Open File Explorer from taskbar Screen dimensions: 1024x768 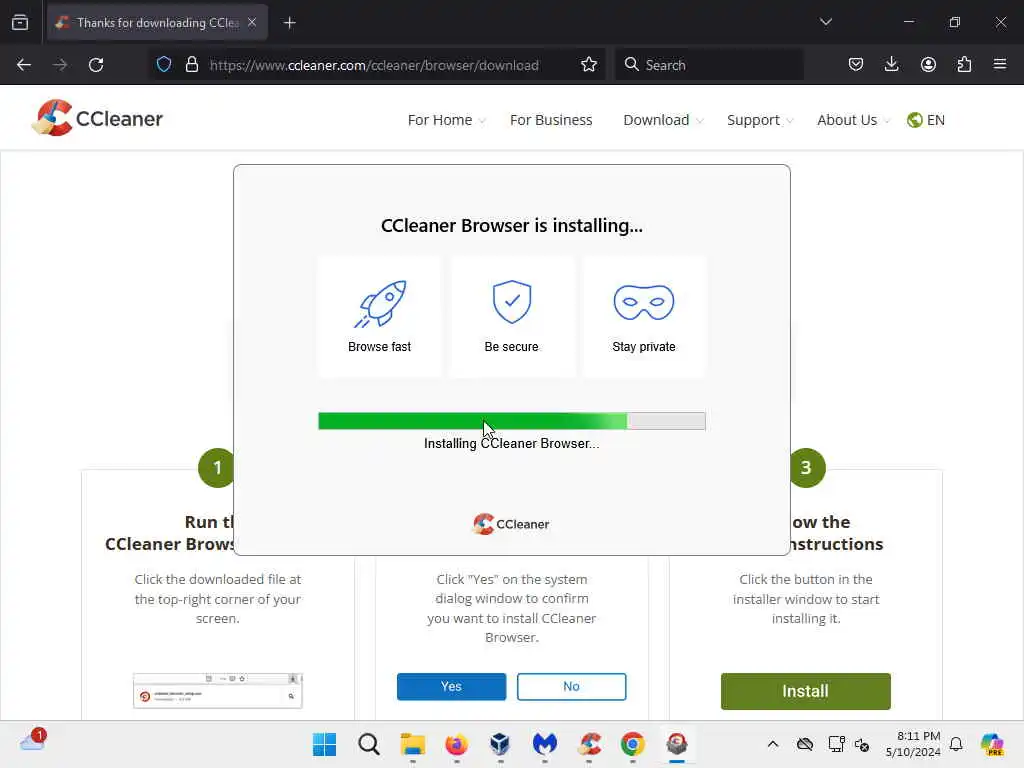tap(413, 744)
